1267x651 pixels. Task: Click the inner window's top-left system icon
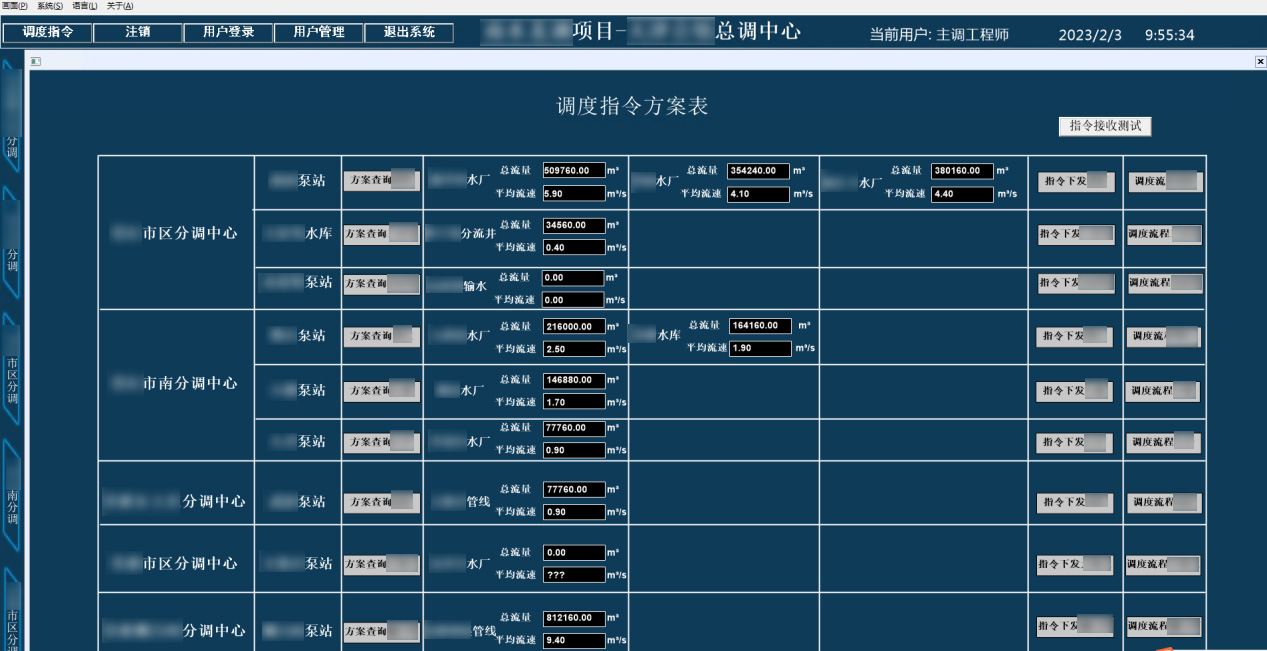tap(35, 62)
